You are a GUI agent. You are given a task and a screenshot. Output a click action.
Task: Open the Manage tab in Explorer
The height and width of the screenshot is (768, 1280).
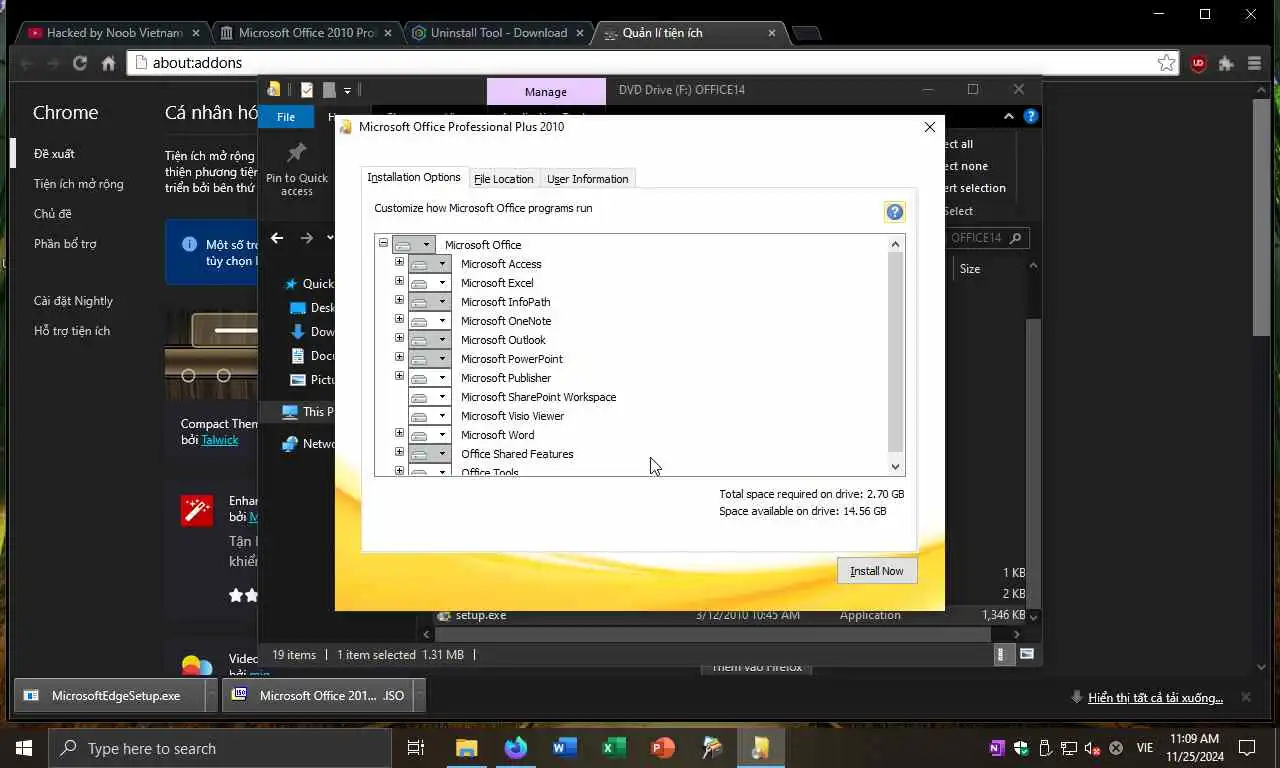(546, 91)
